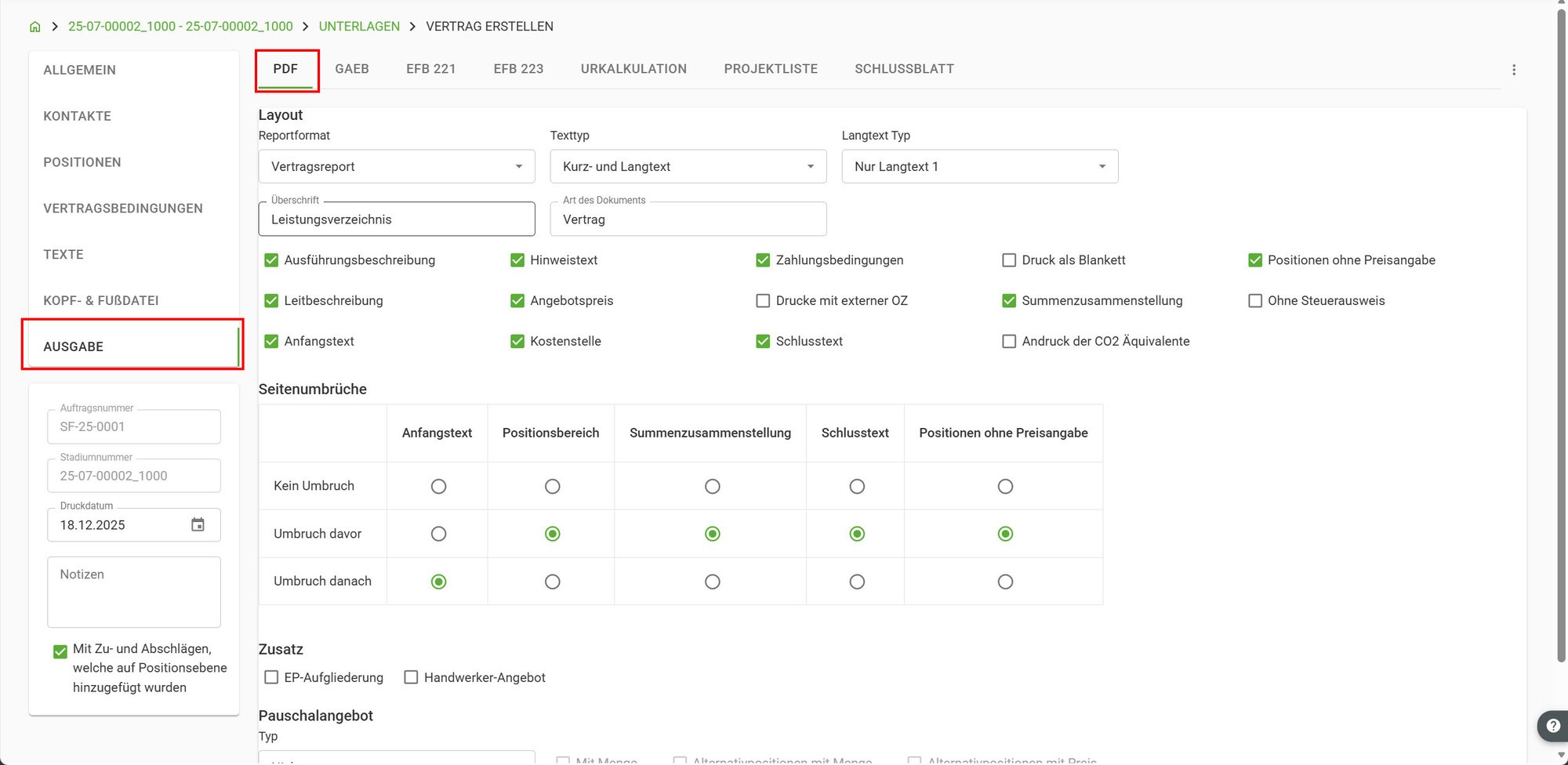This screenshot has width=1568, height=765.
Task: Switch to the PROJEKTLISTE tab
Action: [771, 69]
